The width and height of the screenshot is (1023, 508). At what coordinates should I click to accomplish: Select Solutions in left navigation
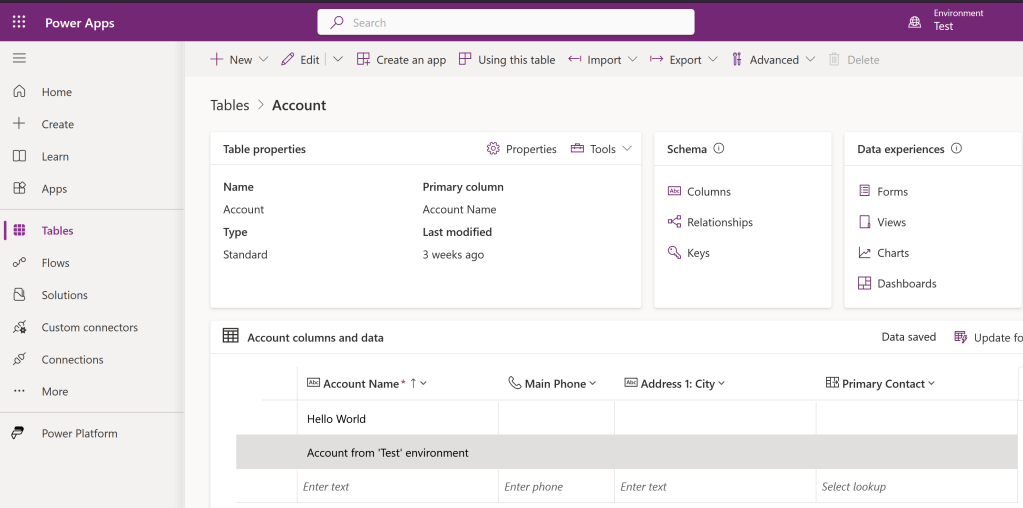pyautogui.click(x=64, y=295)
